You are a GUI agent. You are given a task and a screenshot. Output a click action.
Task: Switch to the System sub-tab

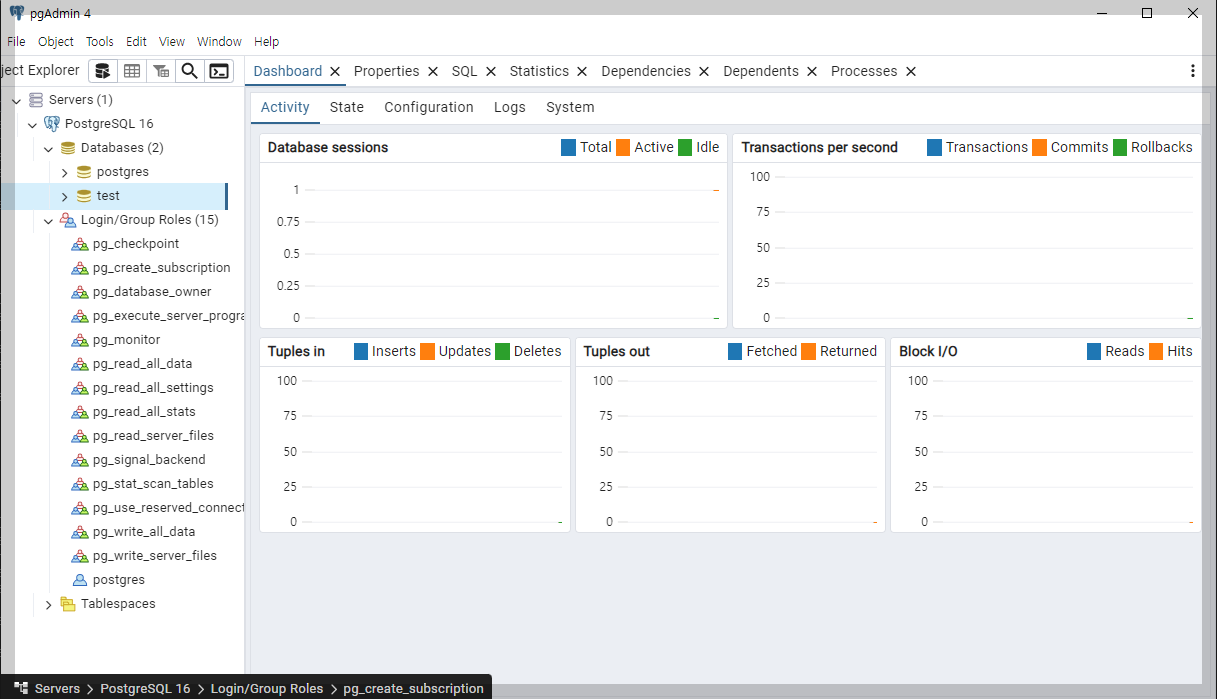[x=570, y=107]
